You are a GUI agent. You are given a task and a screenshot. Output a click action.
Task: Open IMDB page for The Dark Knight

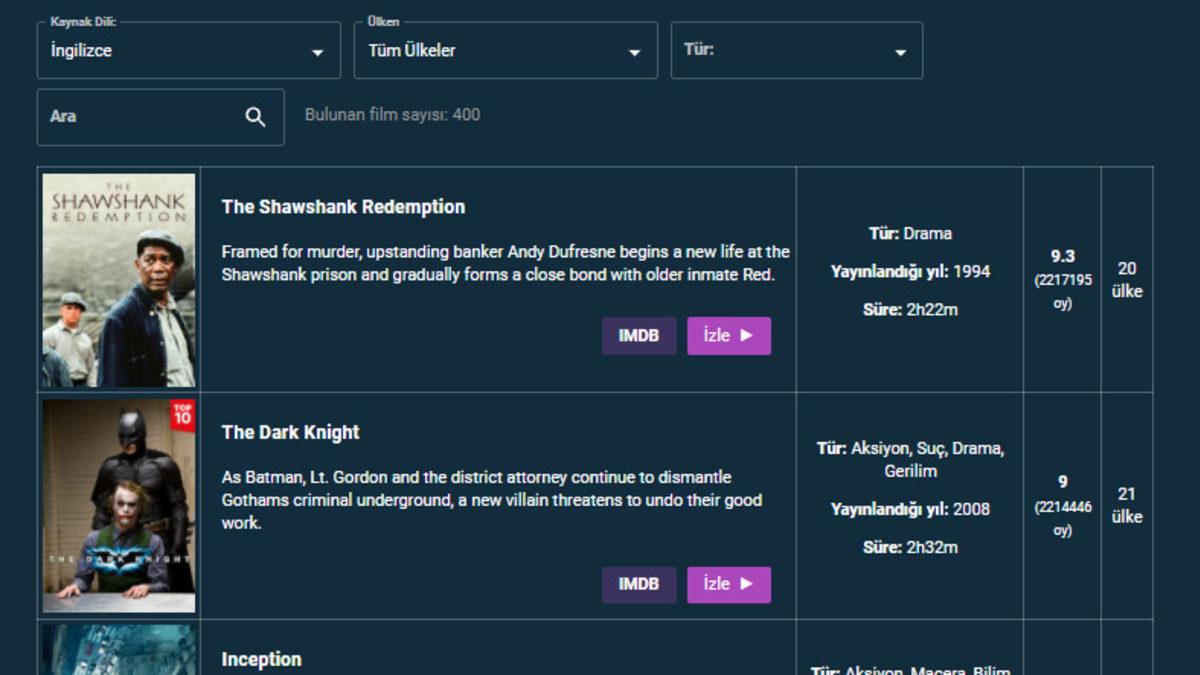(639, 585)
